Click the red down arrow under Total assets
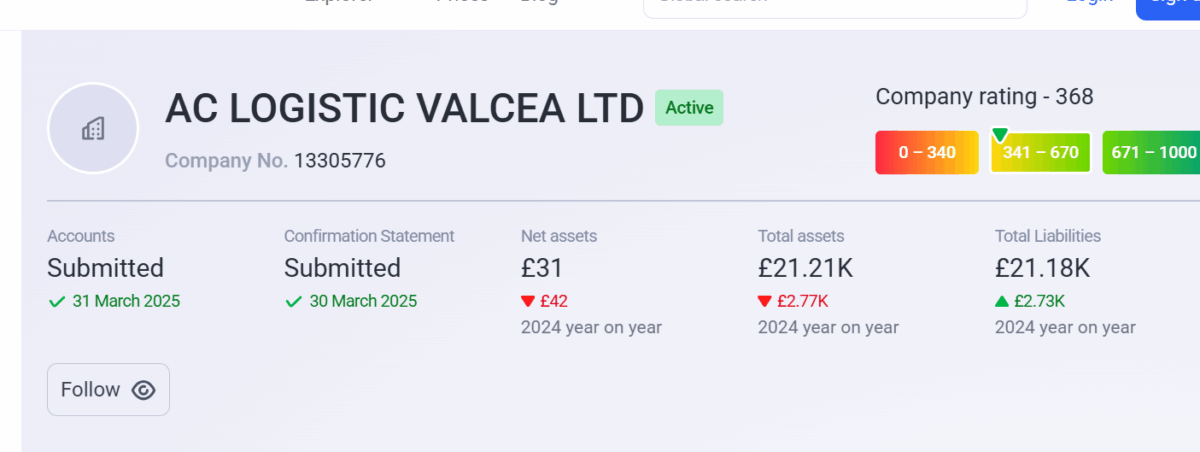Viewport: 1200px width, 452px height. 765,301
